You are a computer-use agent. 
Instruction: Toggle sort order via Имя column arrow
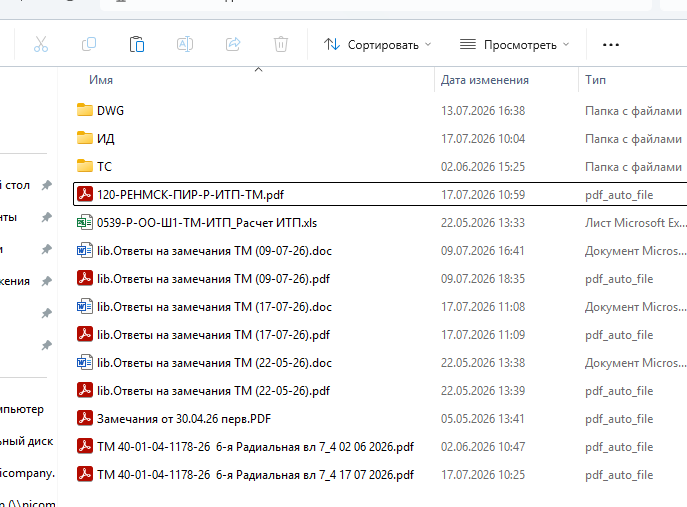tap(259, 70)
